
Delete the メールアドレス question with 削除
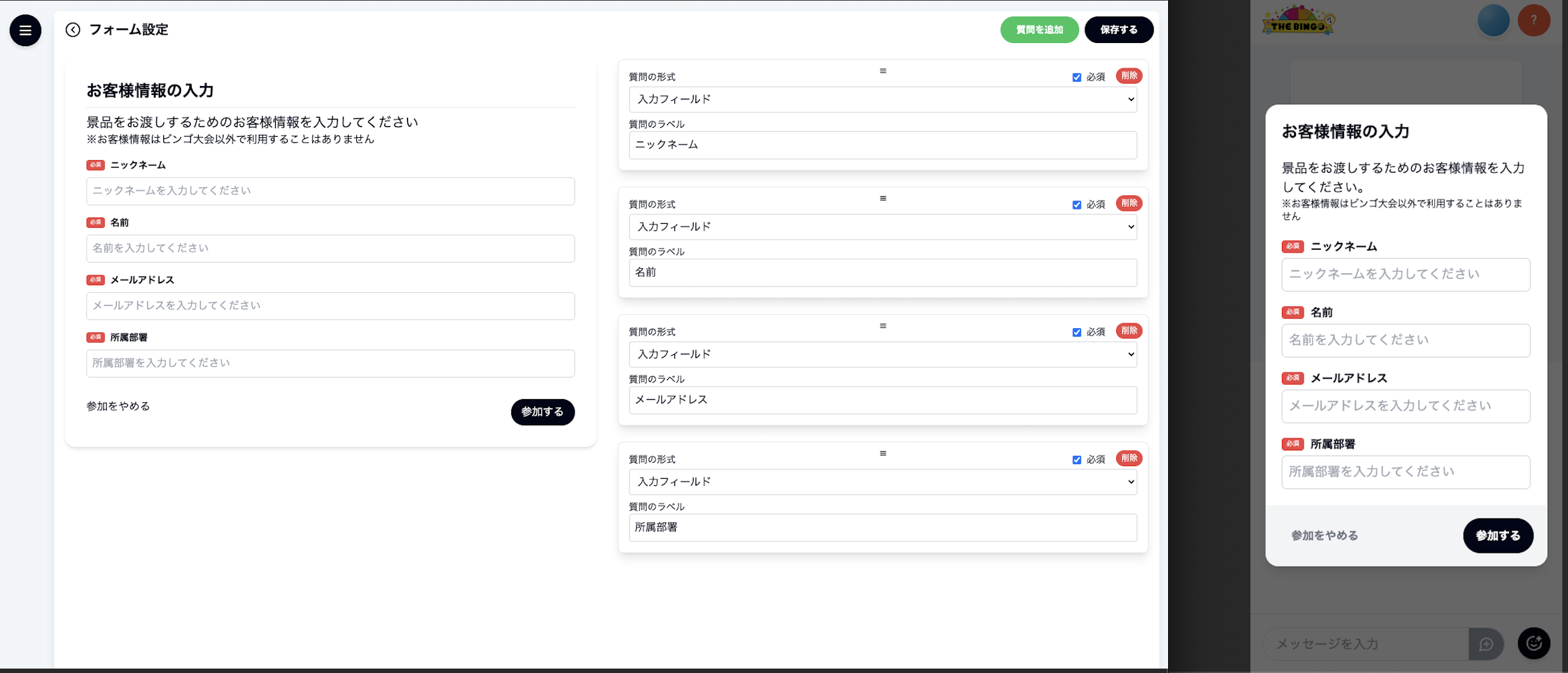(1129, 331)
